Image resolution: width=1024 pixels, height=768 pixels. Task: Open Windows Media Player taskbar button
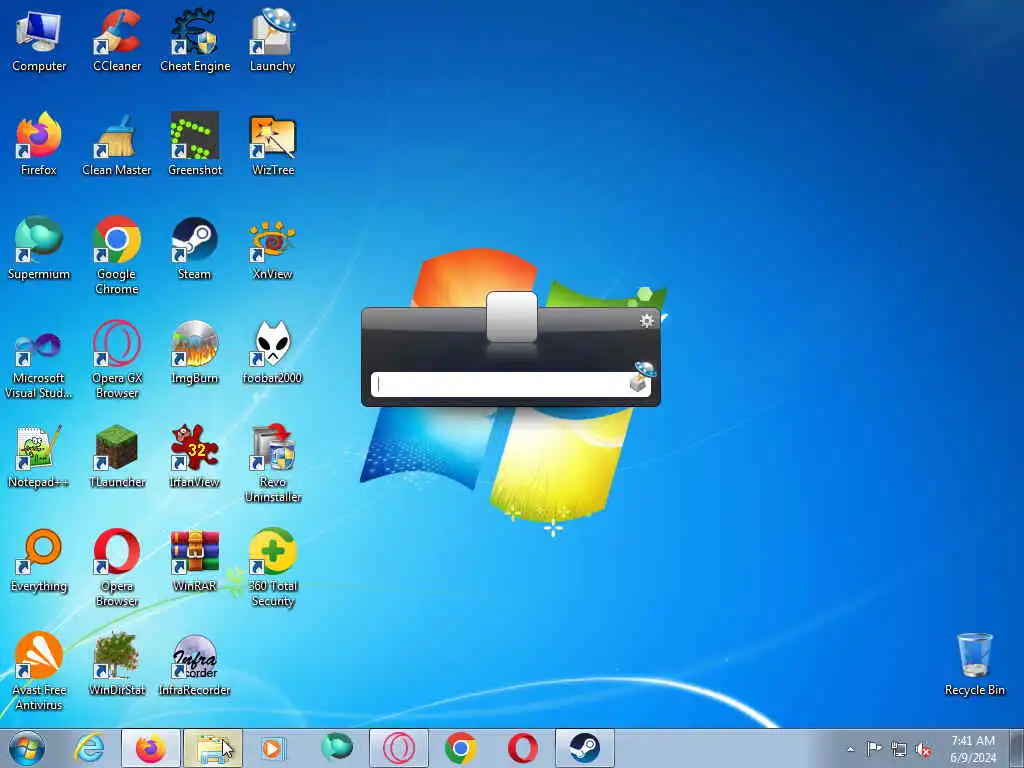click(x=273, y=748)
